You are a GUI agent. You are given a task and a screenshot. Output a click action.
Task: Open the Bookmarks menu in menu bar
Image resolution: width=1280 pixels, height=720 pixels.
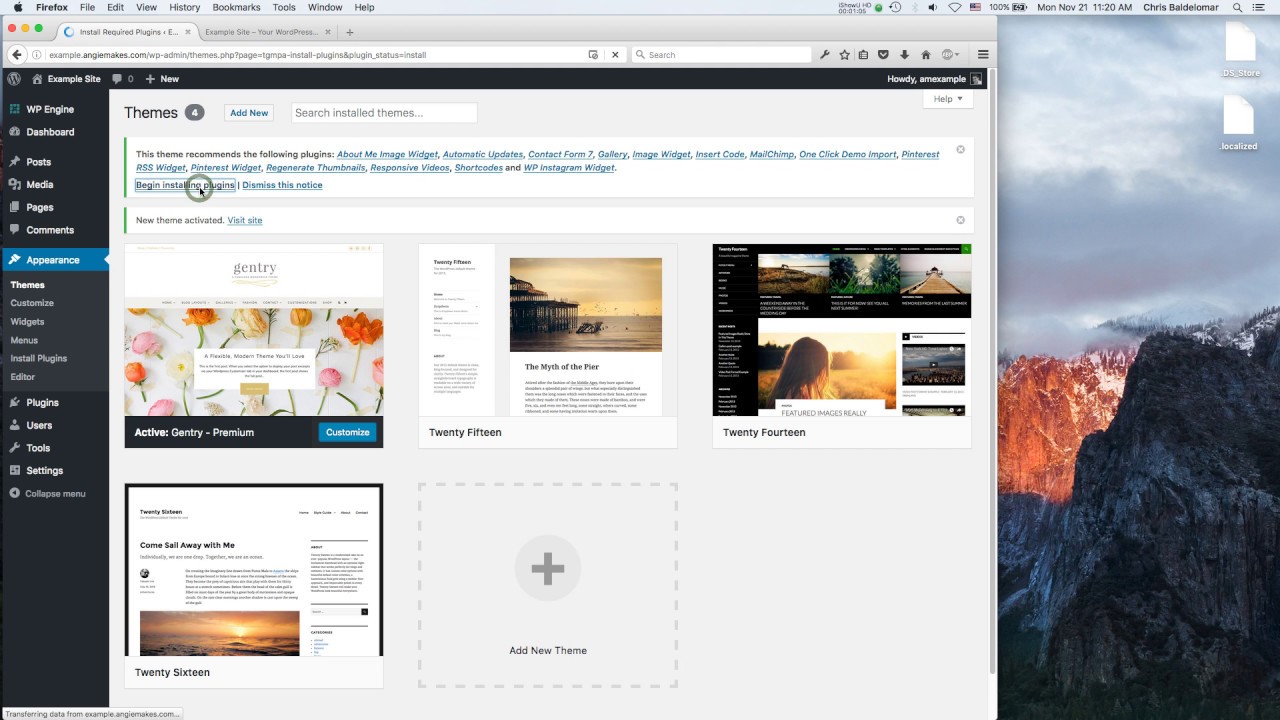[x=237, y=7]
